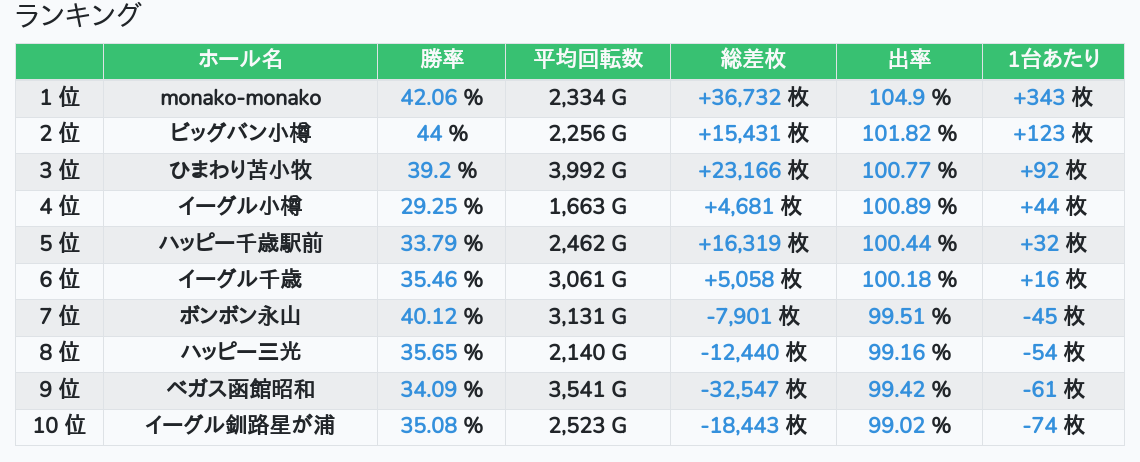This screenshot has height=462, width=1140.
Task: Select the イーグル小樽 hall name
Action: point(240,207)
